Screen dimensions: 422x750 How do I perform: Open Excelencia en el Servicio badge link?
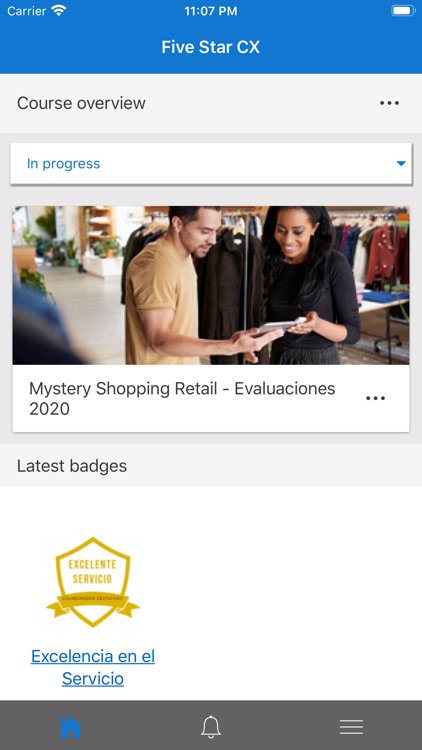click(93, 667)
